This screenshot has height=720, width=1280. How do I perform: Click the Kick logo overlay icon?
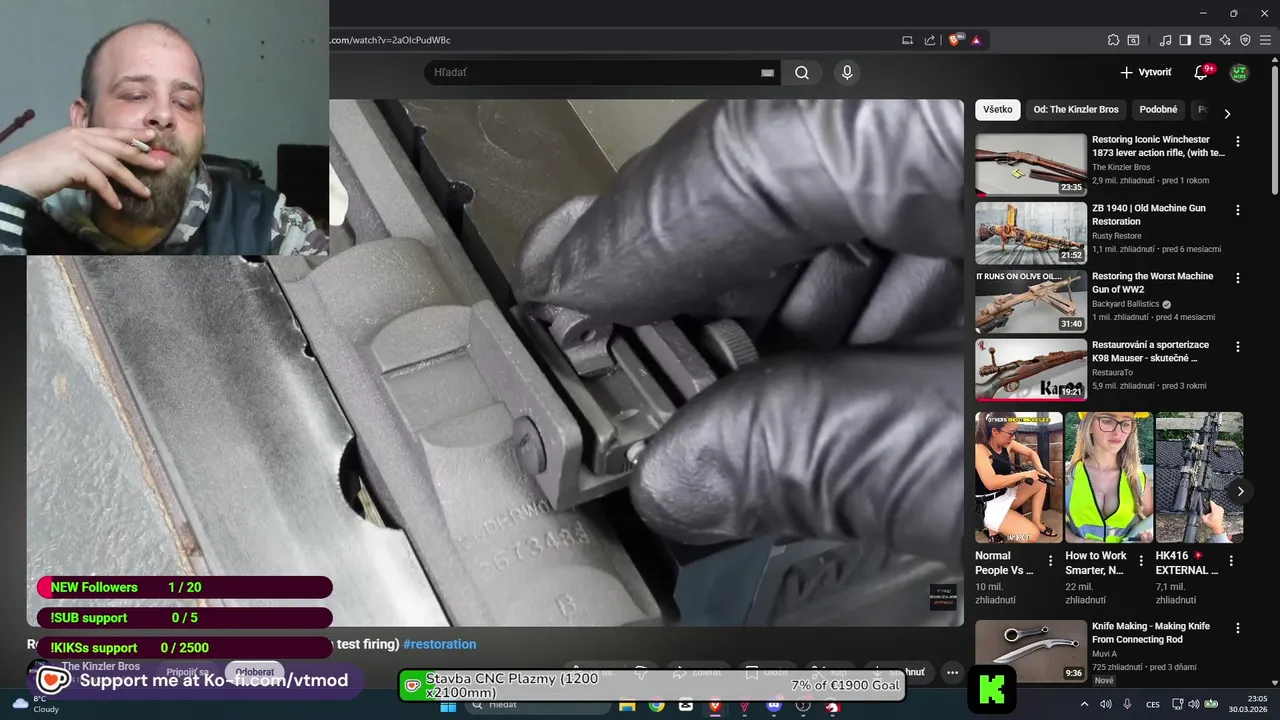(x=992, y=689)
